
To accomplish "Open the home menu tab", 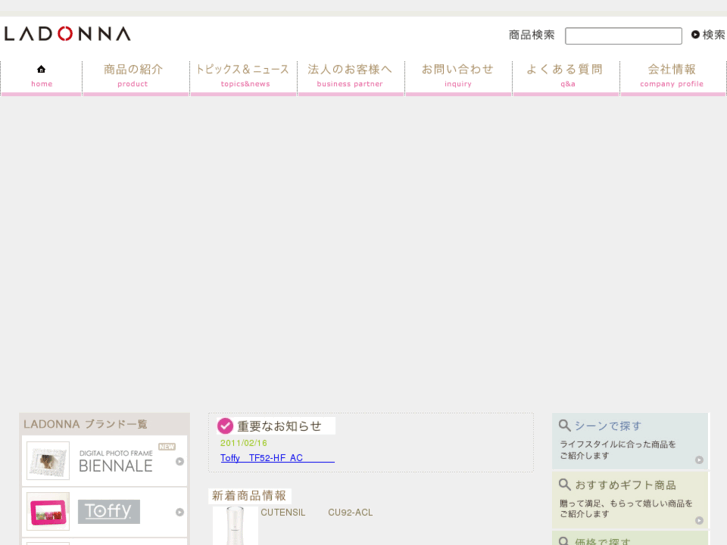I will (x=42, y=77).
